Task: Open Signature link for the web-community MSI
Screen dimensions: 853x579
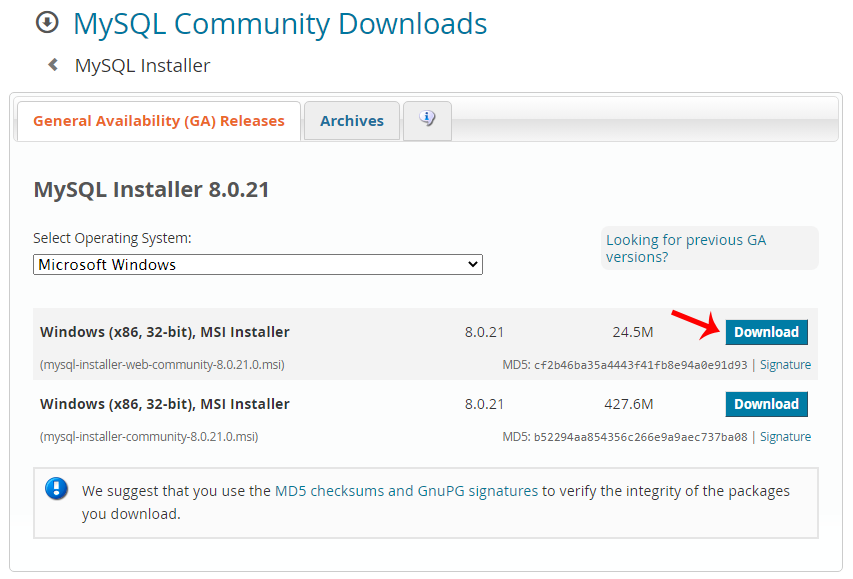Action: pyautogui.click(x=786, y=365)
